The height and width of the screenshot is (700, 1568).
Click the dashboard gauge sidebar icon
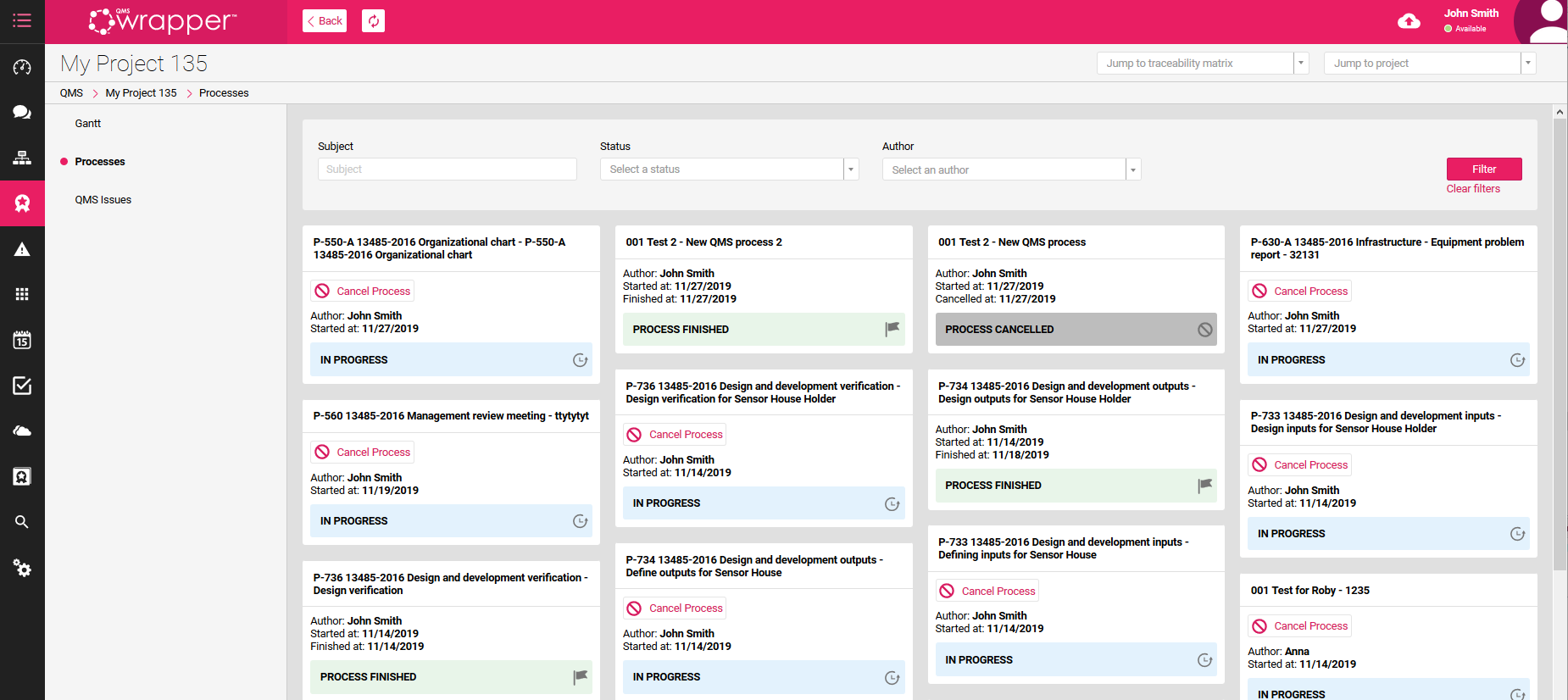pyautogui.click(x=22, y=67)
